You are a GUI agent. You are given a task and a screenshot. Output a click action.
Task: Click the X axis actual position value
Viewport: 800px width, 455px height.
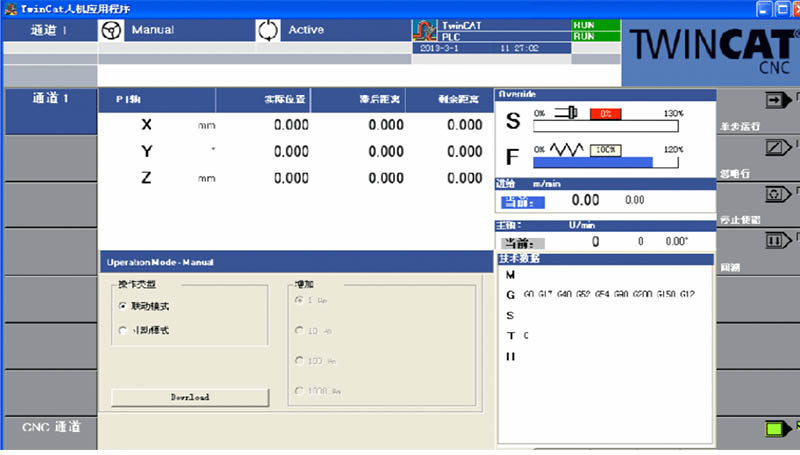point(291,125)
